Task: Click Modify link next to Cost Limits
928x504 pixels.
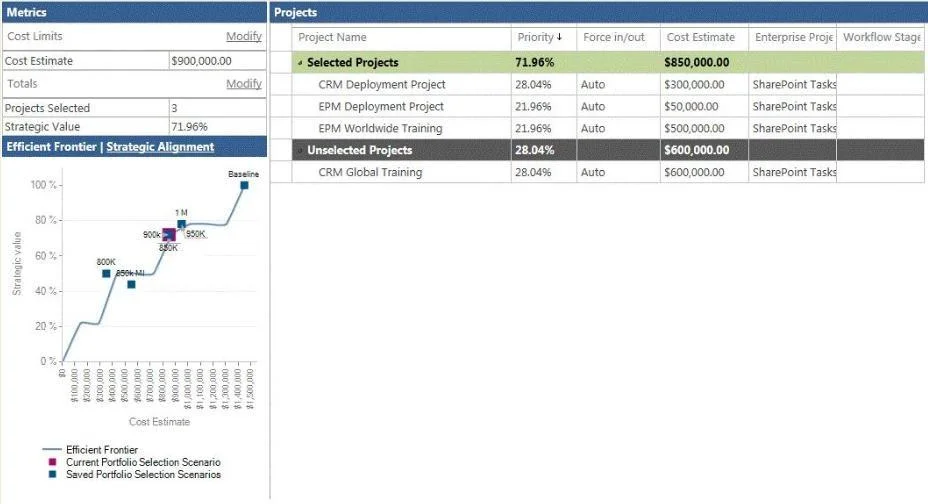Action: 244,36
